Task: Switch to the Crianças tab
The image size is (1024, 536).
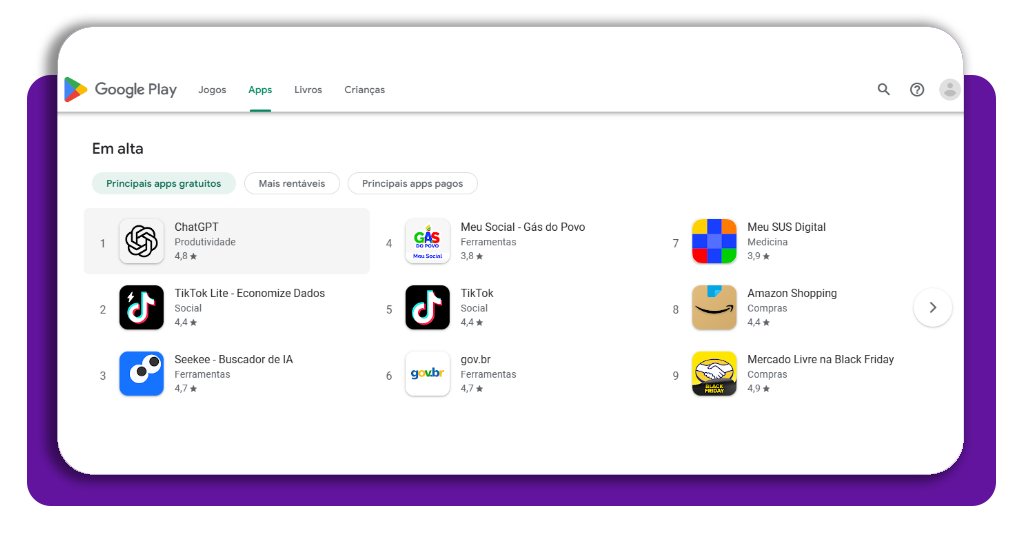Action: 364,90
